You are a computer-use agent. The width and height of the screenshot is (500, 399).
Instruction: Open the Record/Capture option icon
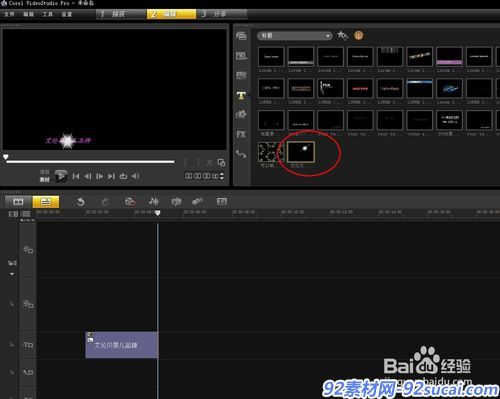130,201
